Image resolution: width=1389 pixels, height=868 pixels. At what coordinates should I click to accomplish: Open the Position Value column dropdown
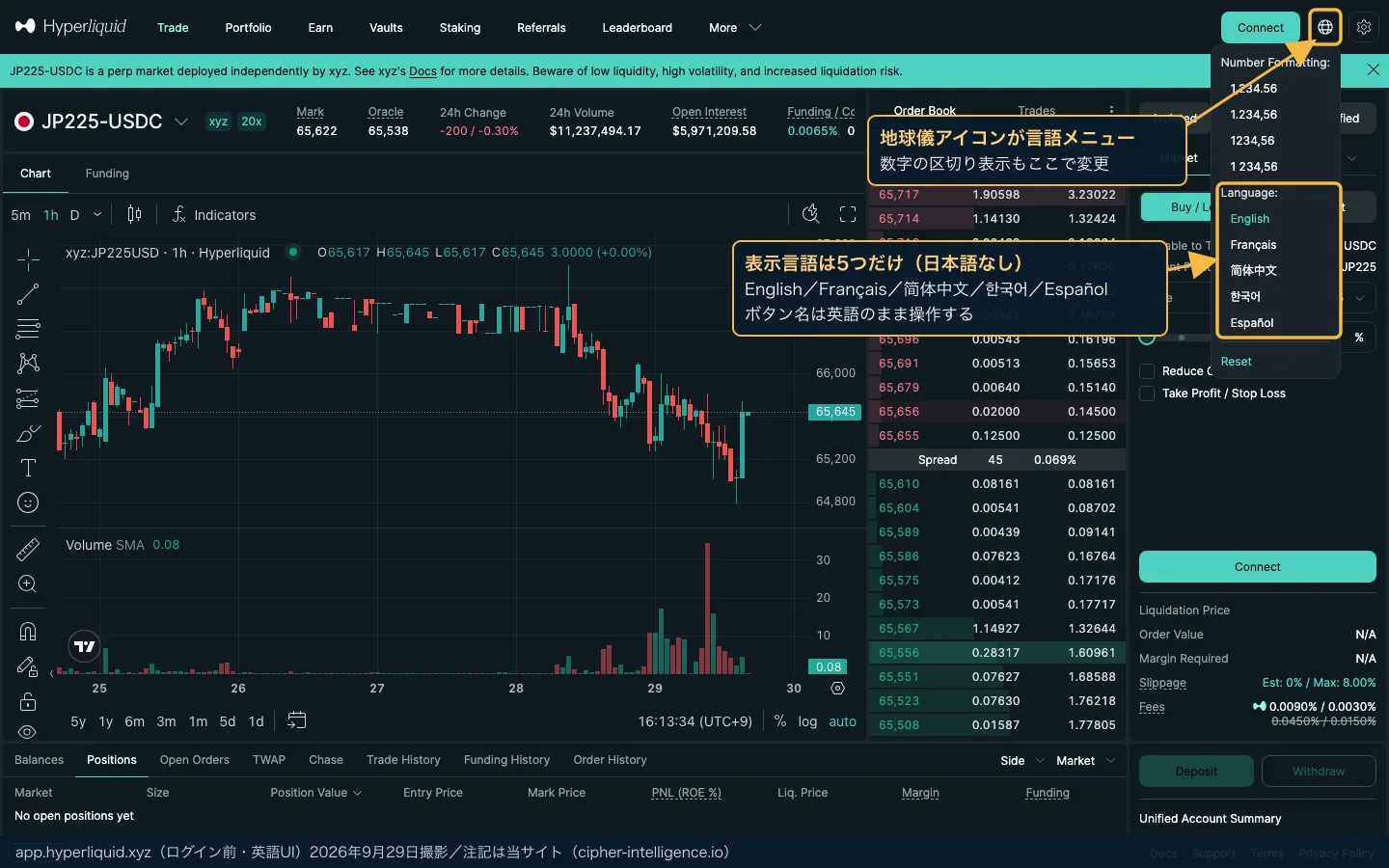click(316, 793)
